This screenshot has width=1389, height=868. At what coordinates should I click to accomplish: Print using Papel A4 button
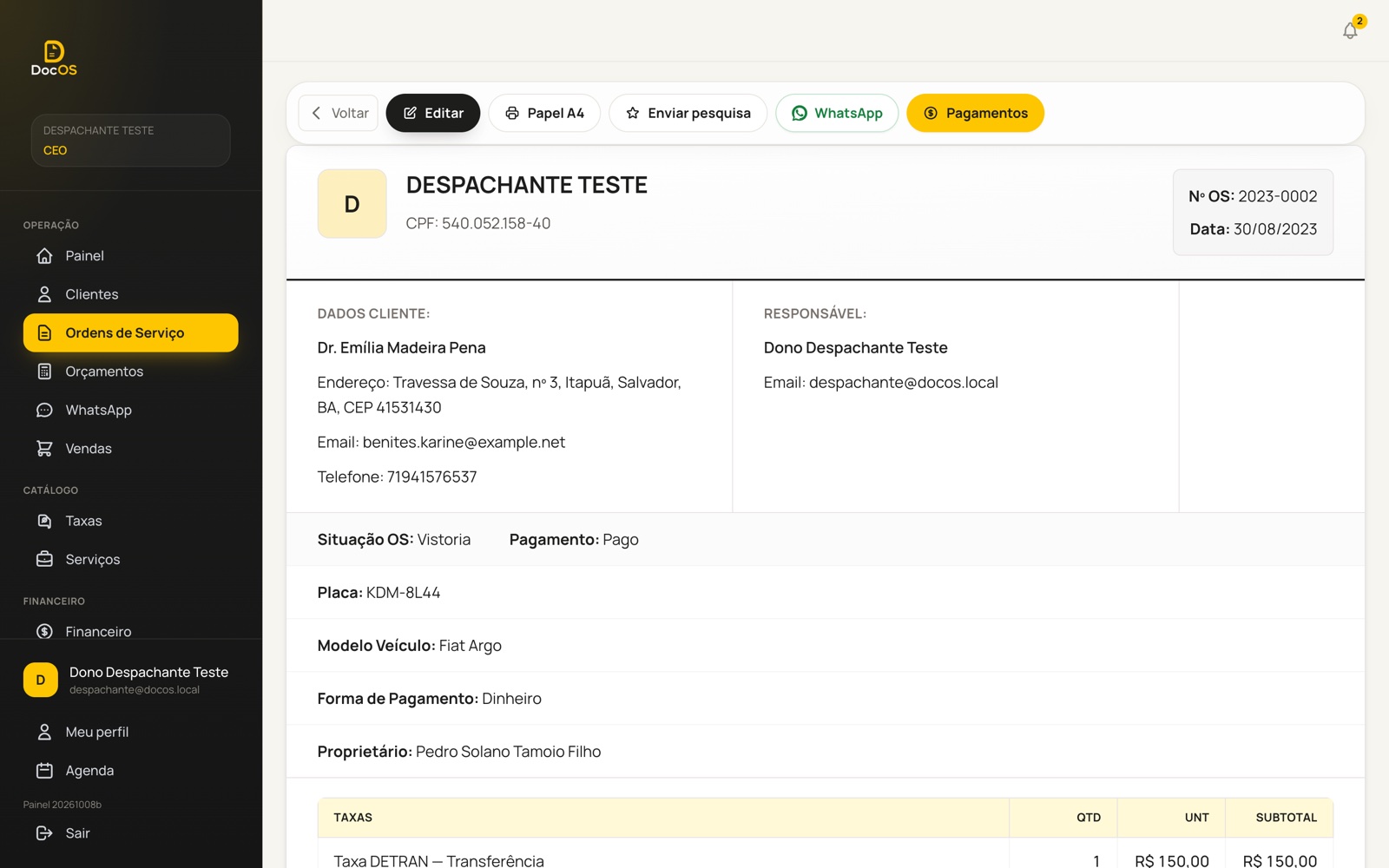[544, 113]
